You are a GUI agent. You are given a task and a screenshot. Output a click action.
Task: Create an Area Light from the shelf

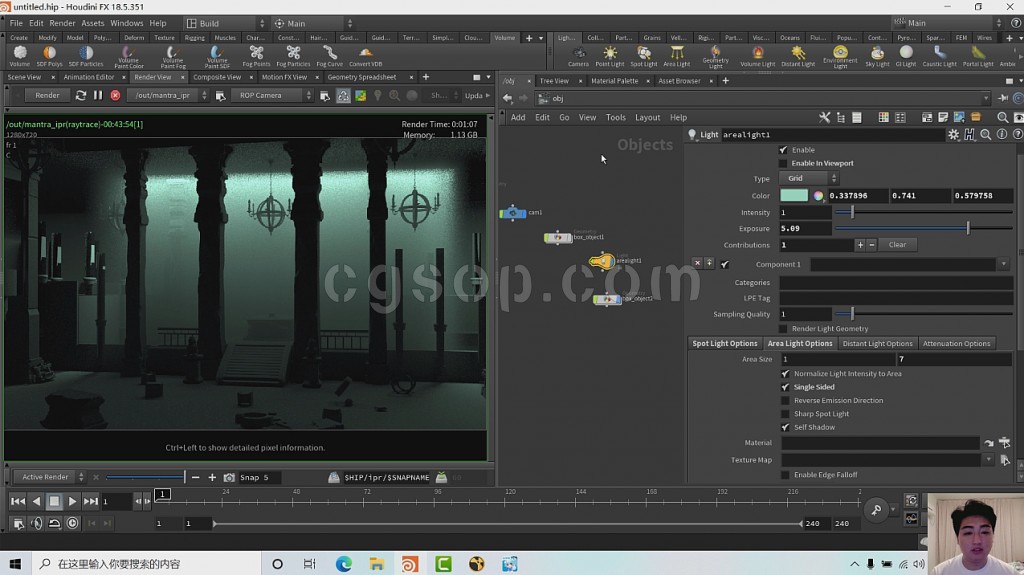677,56
